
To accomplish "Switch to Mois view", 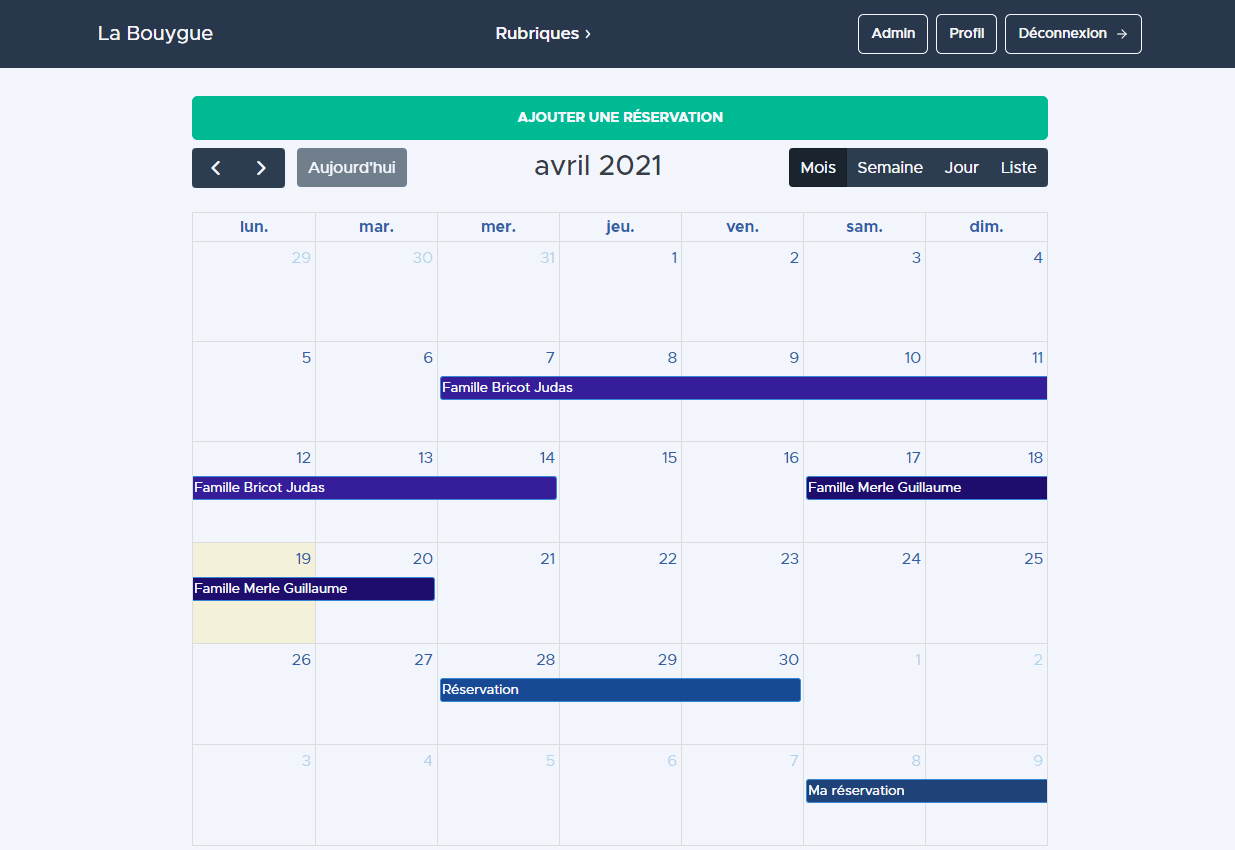I will 817,168.
